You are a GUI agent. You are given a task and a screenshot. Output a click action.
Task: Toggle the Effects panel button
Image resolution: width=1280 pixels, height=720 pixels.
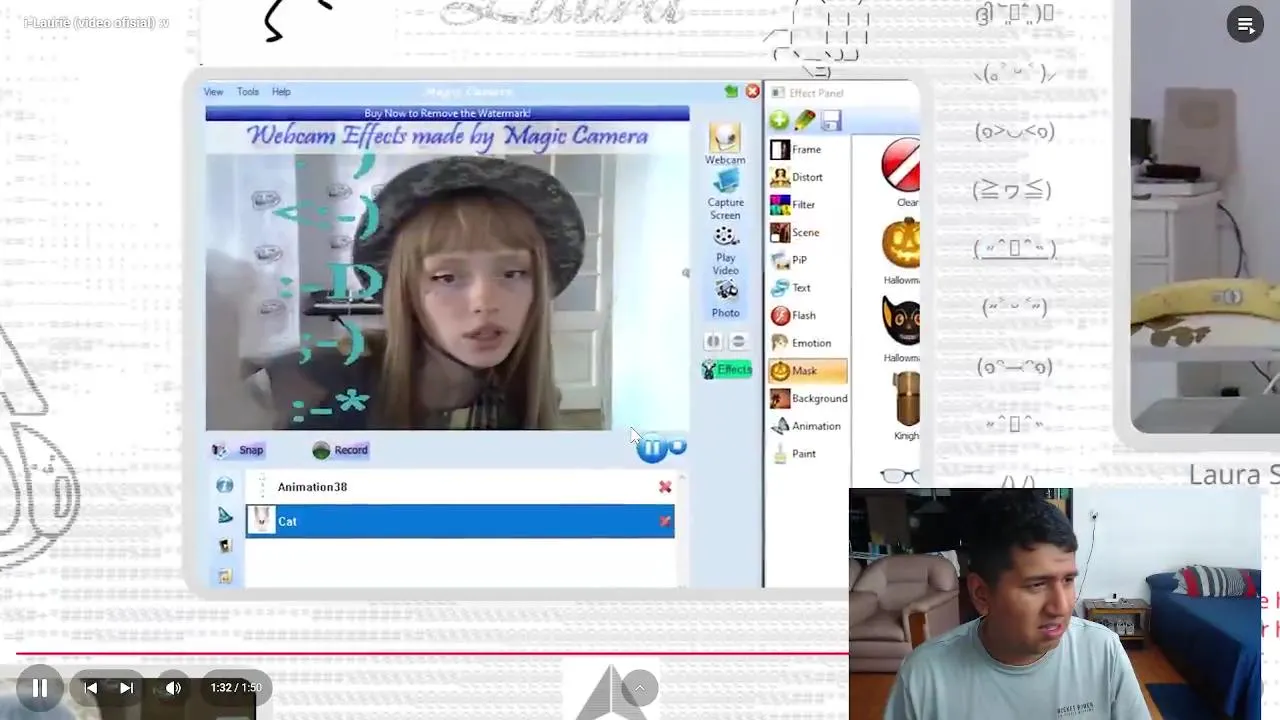pos(727,370)
